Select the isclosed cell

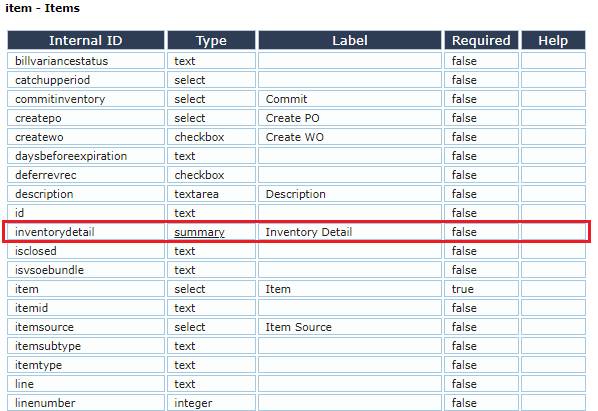[86, 251]
